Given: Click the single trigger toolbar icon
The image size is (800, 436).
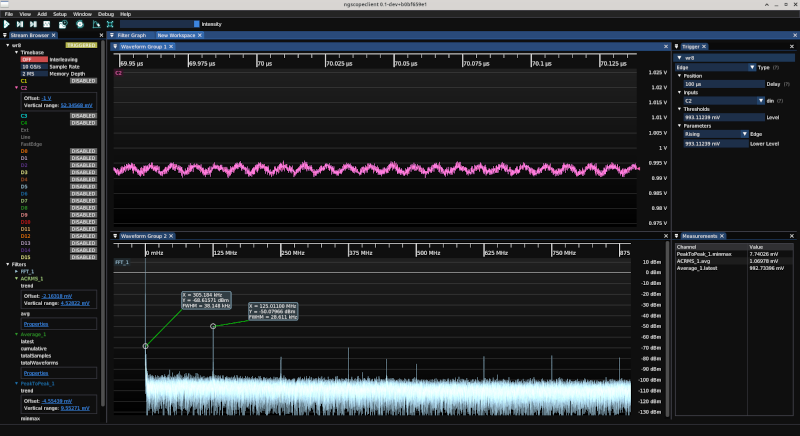Looking at the screenshot, I should coord(20,24).
